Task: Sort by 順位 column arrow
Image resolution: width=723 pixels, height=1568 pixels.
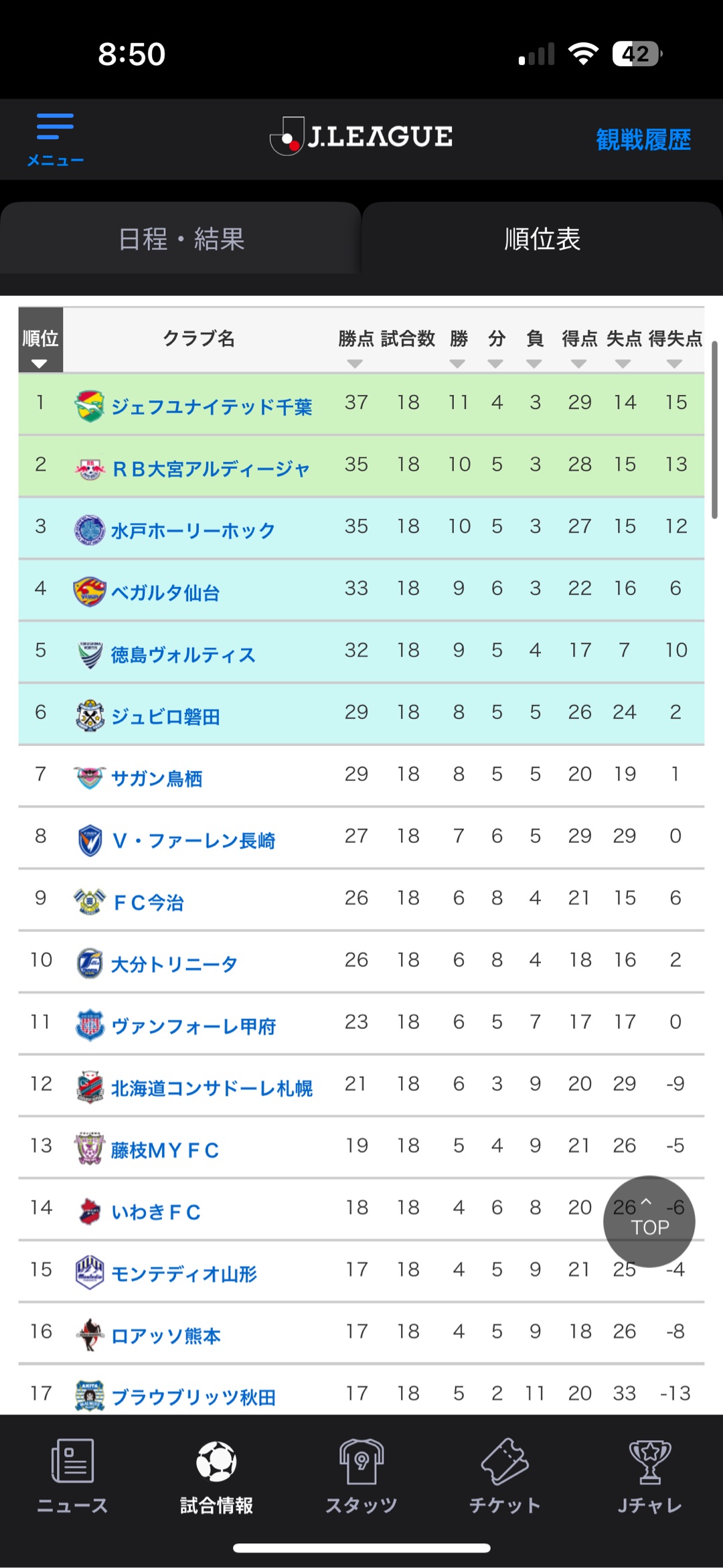Action: pos(40,364)
